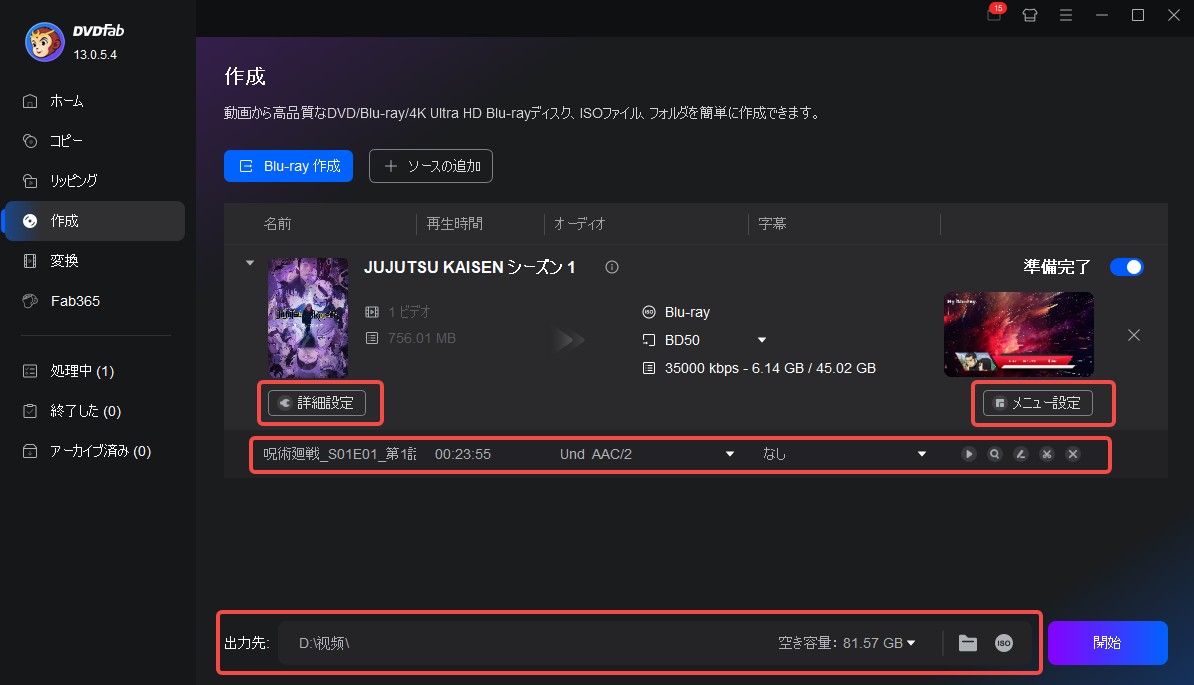Viewport: 1194px width, 685px height.
Task: Open notifications with 15 badge
Action: tap(994, 15)
